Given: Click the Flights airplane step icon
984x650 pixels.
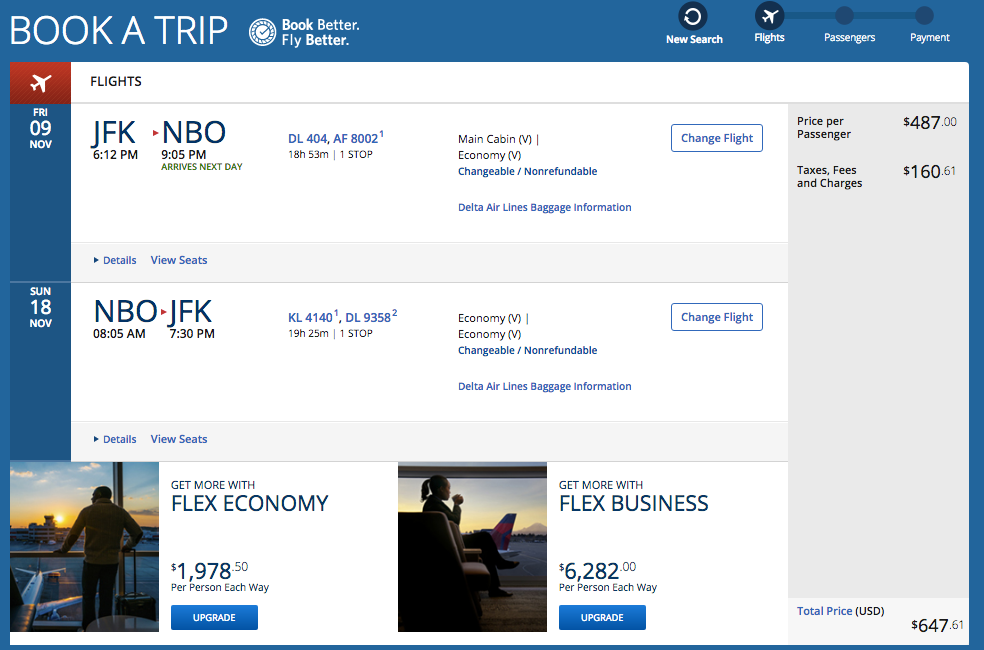Looking at the screenshot, I should pyautogui.click(x=769, y=16).
